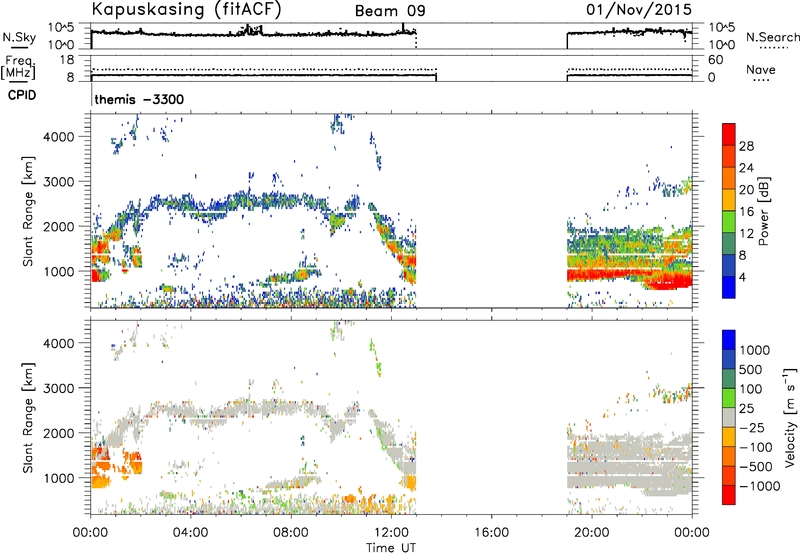The width and height of the screenshot is (800, 554).
Task: Click the velocity panel Slant Range [km] label
Action: 28,417
